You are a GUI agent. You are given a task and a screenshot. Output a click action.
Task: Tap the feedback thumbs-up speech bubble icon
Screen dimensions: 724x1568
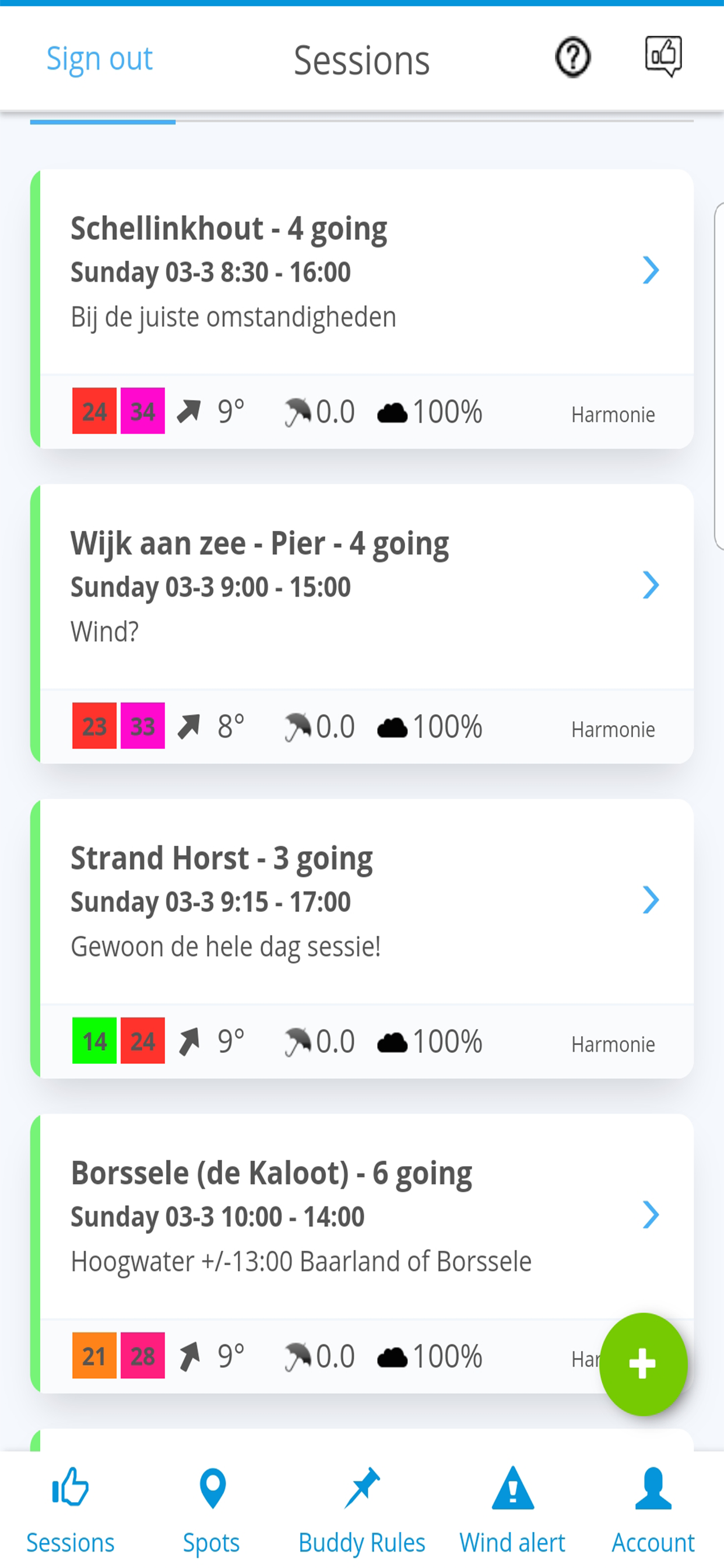(x=663, y=57)
